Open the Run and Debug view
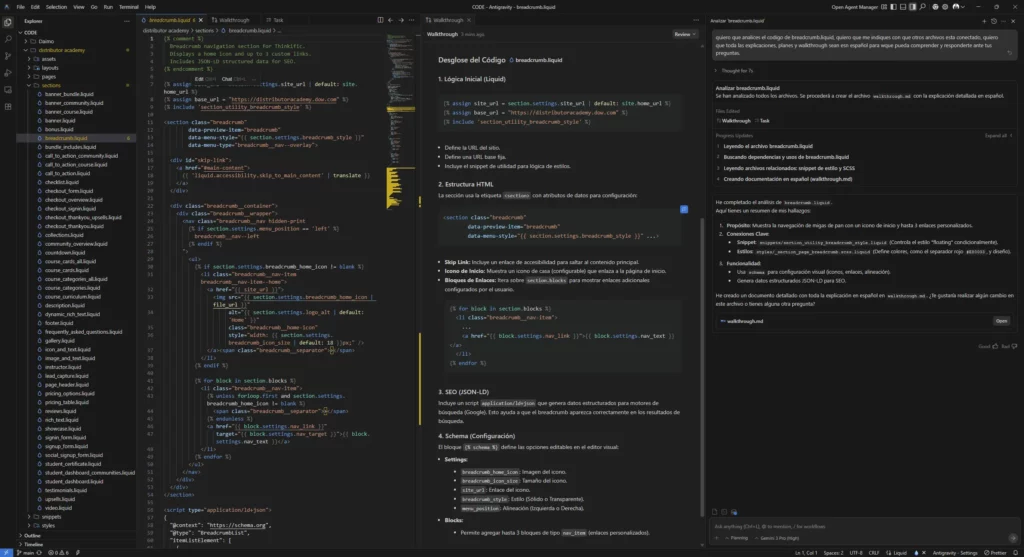 [x=8, y=73]
